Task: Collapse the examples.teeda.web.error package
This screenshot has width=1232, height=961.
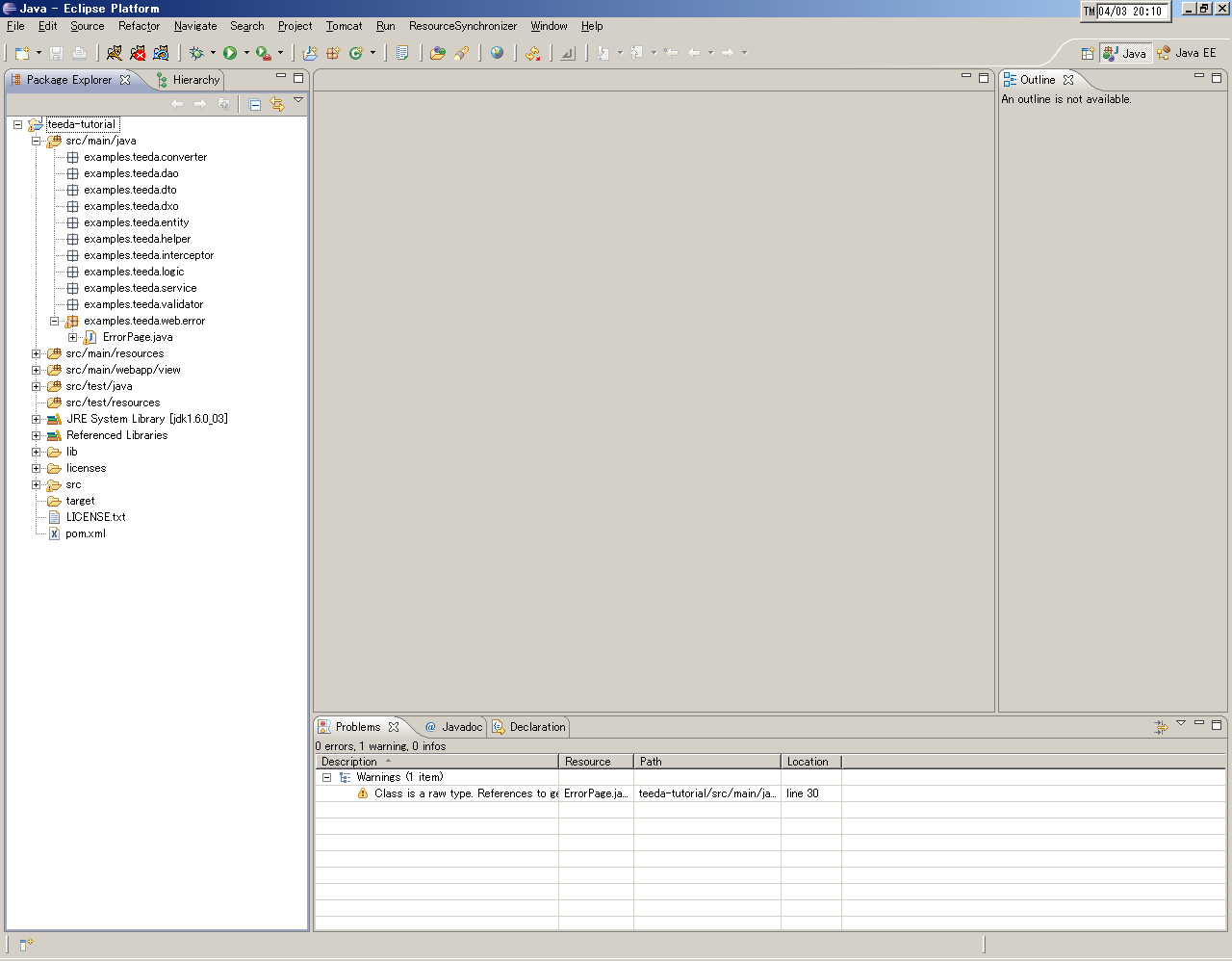Action: 55,321
